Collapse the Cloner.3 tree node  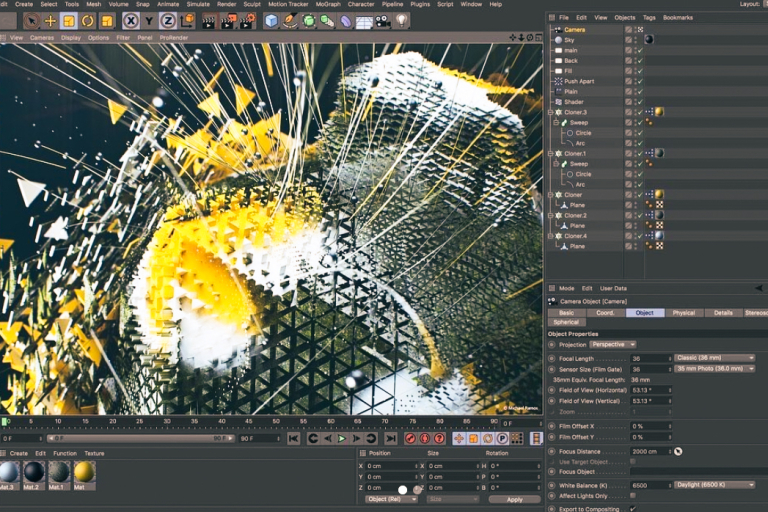click(x=551, y=112)
